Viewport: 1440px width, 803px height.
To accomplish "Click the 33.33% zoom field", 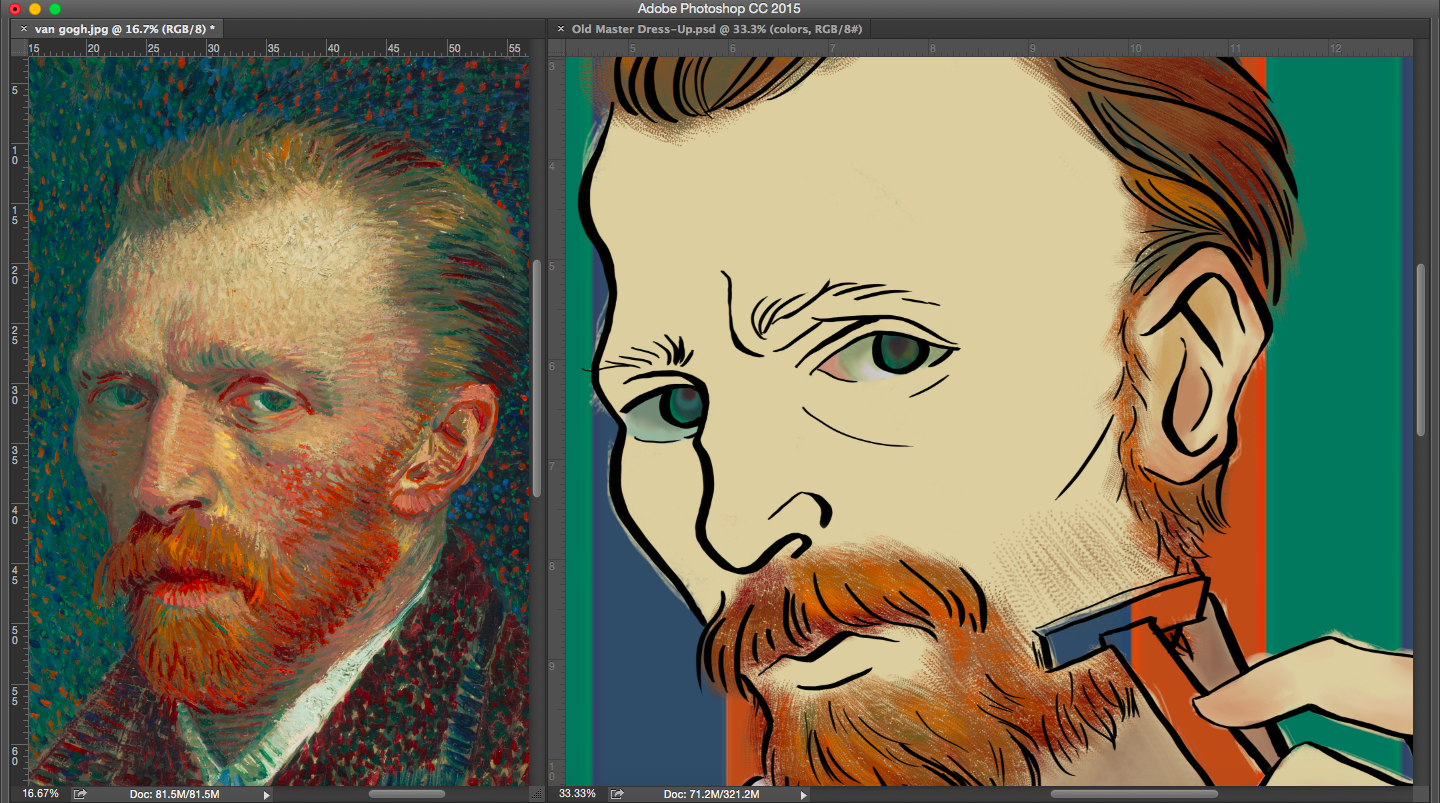I will point(577,794).
